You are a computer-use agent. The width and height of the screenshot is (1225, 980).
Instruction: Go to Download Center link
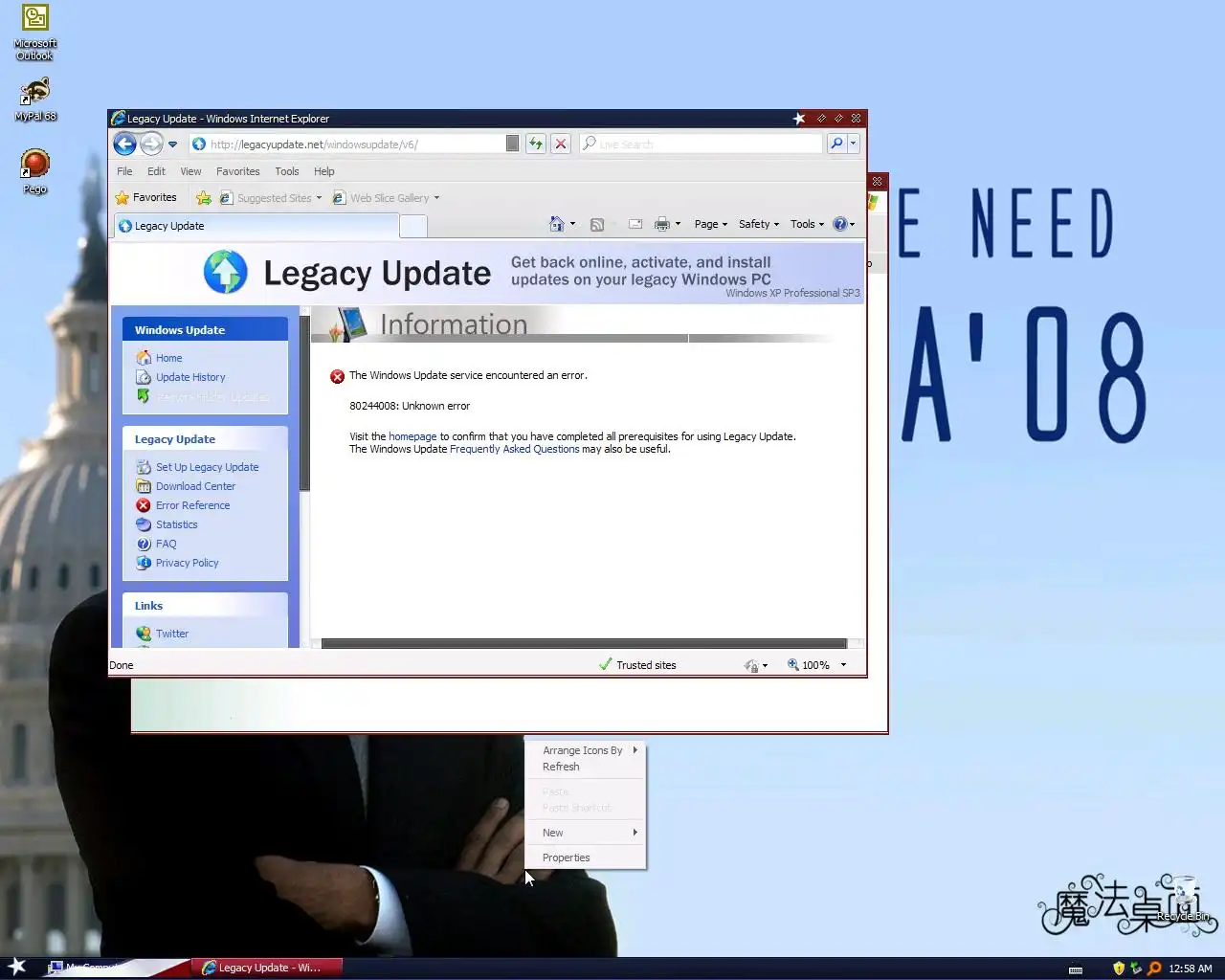[195, 486]
